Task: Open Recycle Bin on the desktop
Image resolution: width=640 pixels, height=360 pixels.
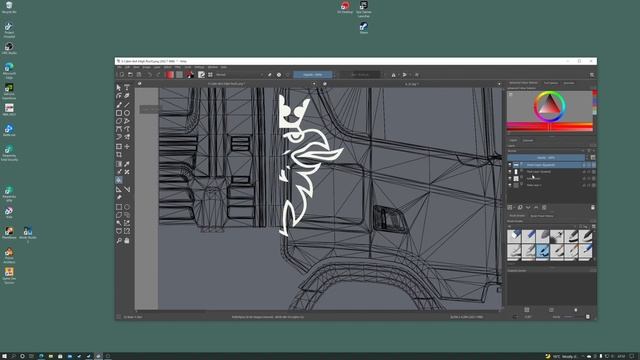Action: (x=9, y=7)
